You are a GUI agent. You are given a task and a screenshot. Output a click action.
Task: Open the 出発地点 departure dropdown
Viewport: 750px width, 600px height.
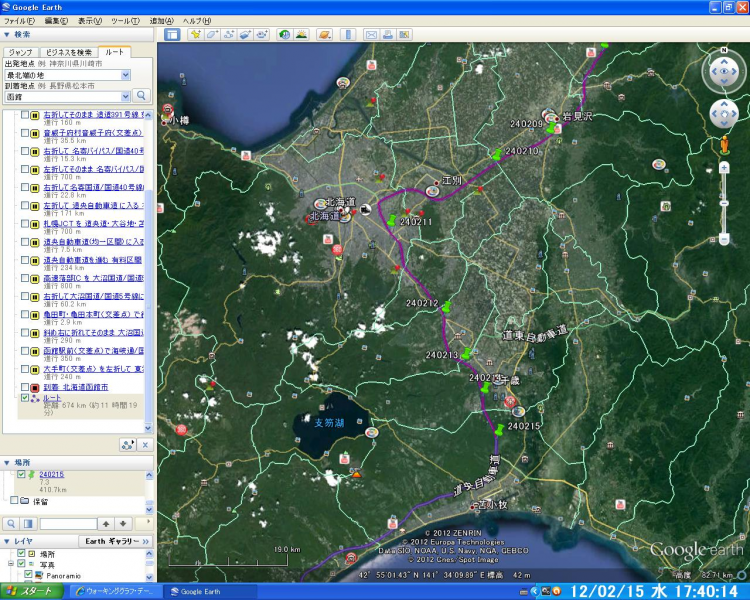125,75
